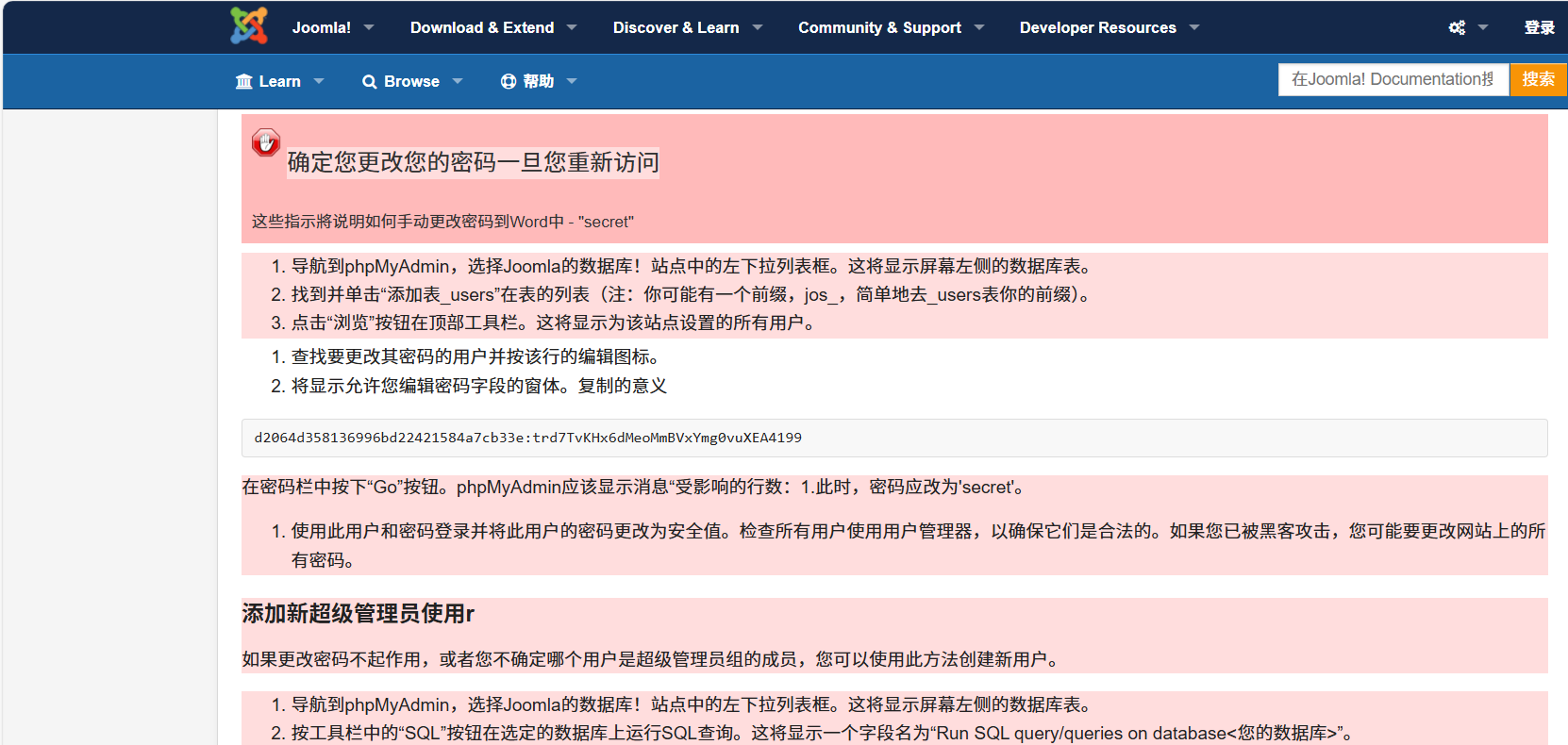Click the Joomla logo icon
Screen dimensions: 1568x745
click(249, 26)
